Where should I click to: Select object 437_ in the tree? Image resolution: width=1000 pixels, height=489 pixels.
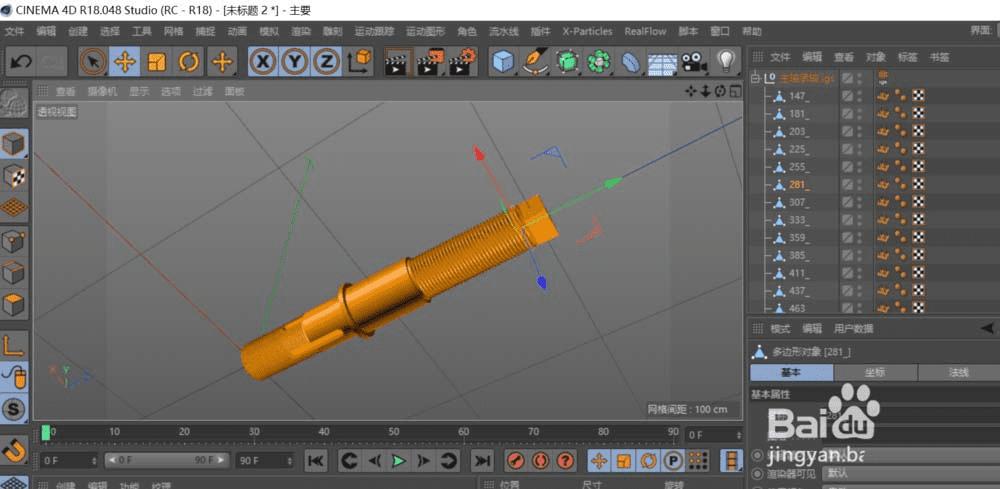tap(799, 291)
